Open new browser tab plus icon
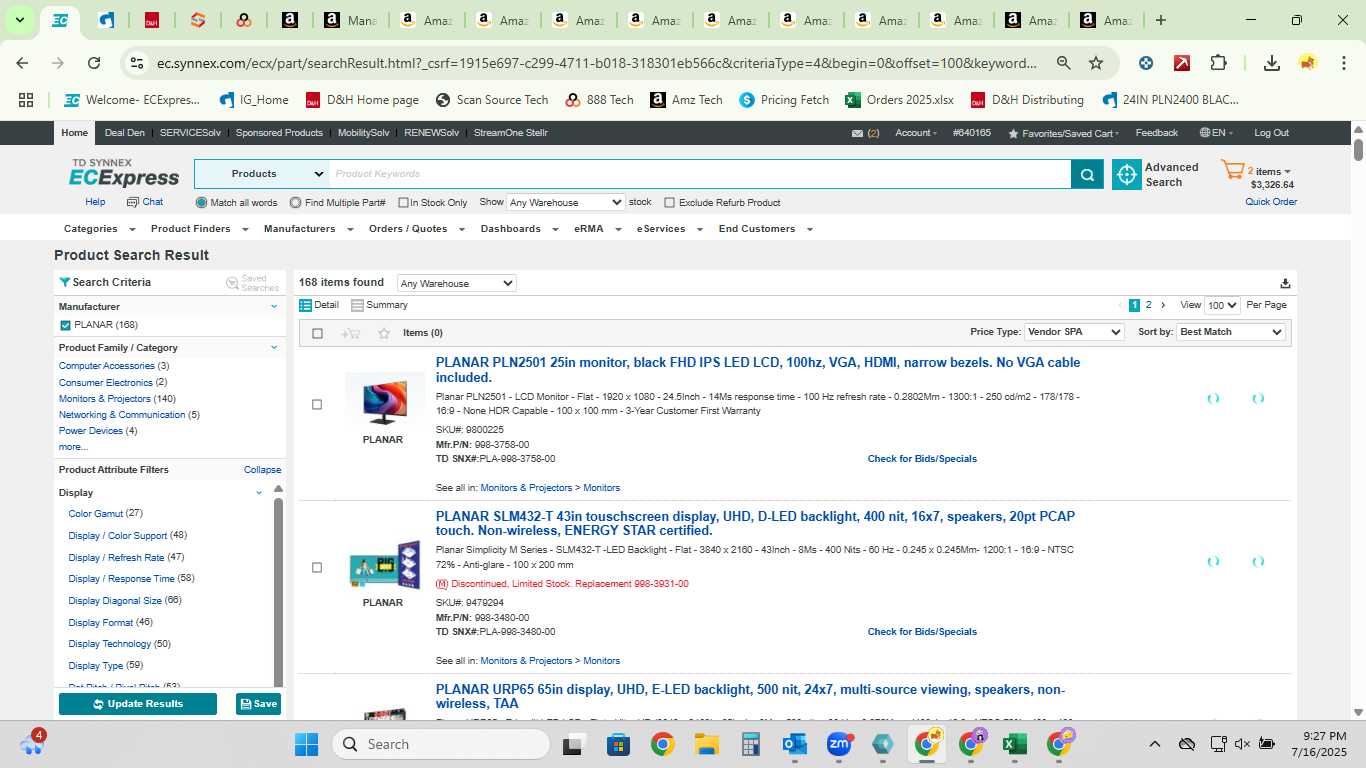 [1160, 20]
